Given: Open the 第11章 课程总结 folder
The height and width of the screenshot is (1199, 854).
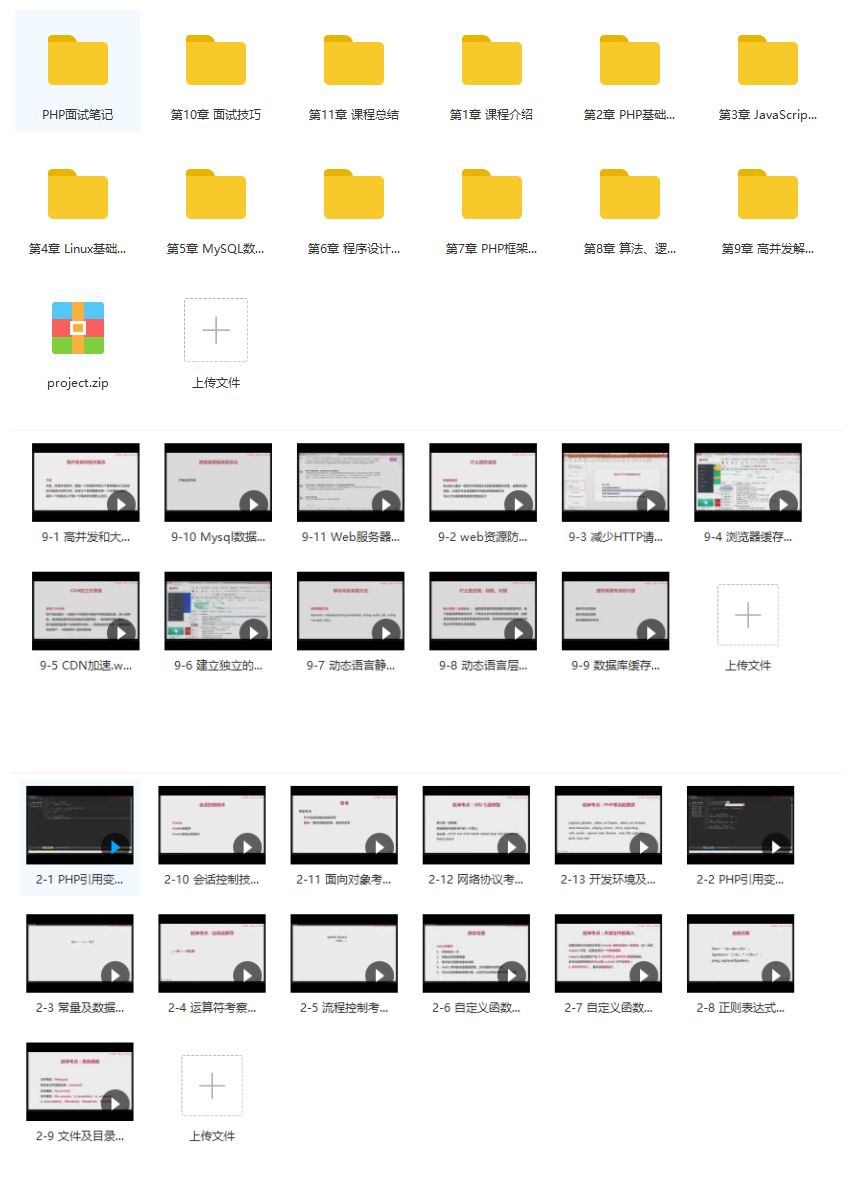Looking at the screenshot, I should (354, 60).
